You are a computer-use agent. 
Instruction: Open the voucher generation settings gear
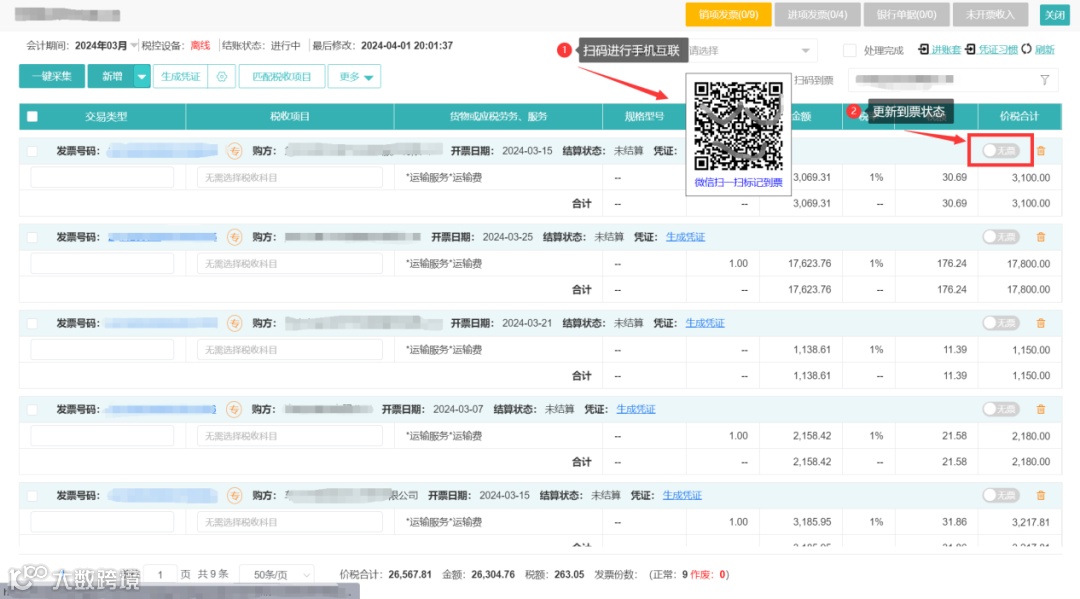[222, 76]
